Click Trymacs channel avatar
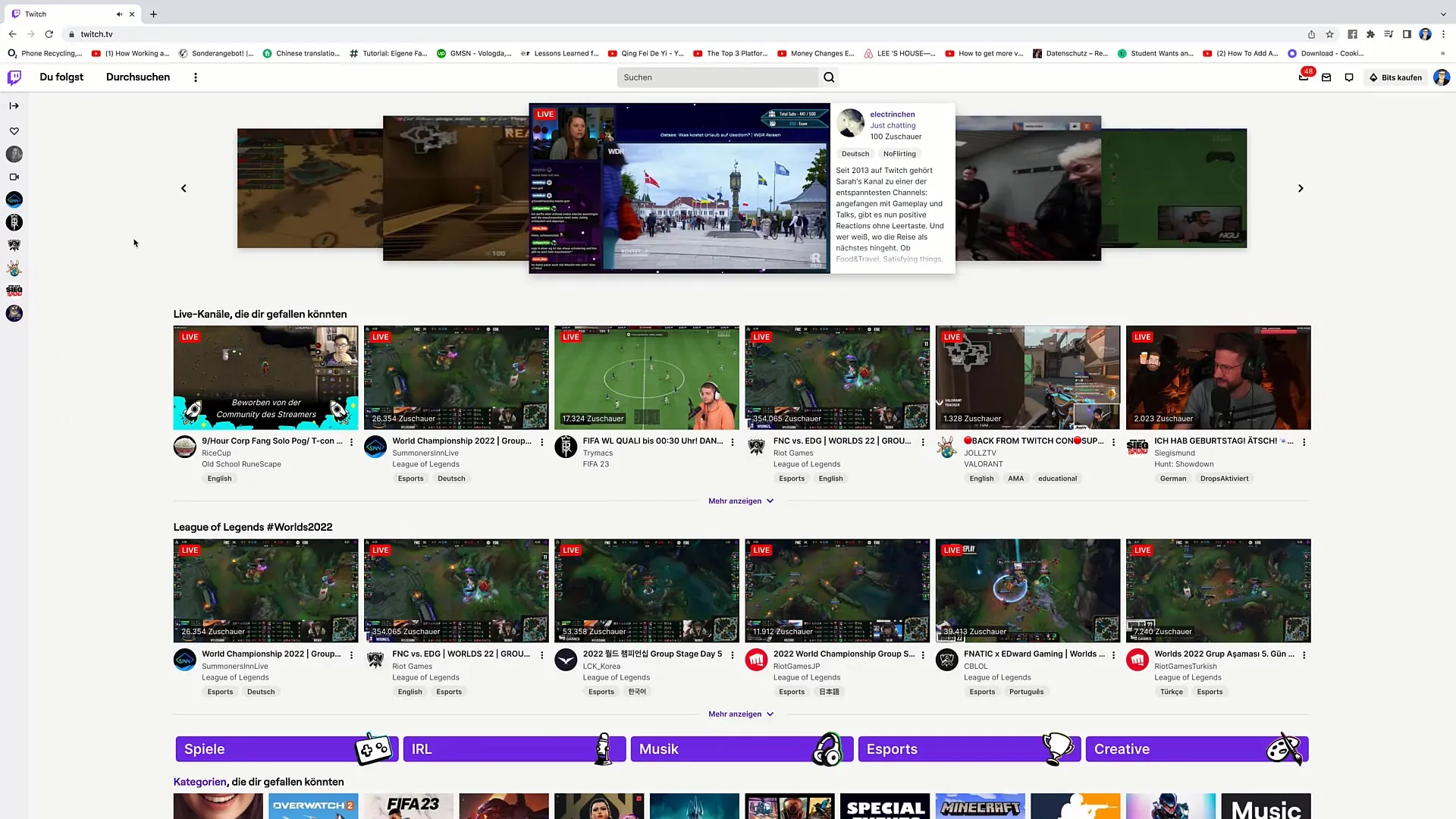 (566, 447)
